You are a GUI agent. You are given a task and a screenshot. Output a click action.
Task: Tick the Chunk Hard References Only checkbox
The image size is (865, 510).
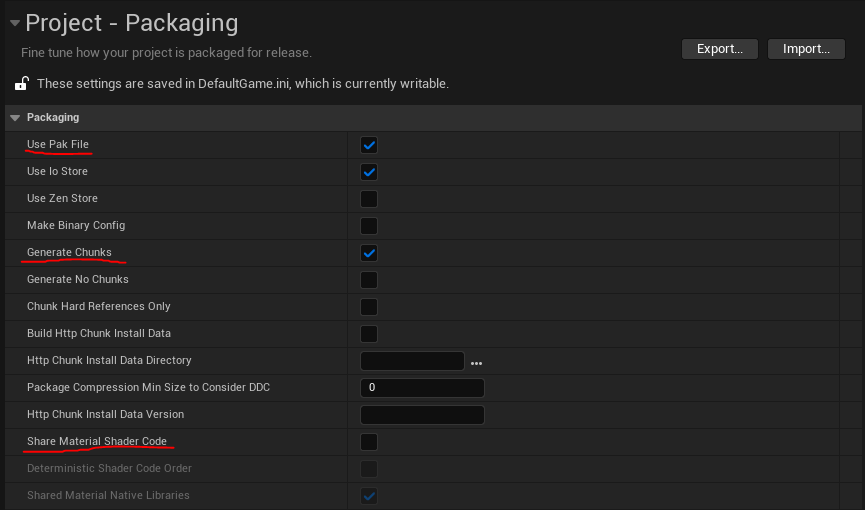(369, 307)
